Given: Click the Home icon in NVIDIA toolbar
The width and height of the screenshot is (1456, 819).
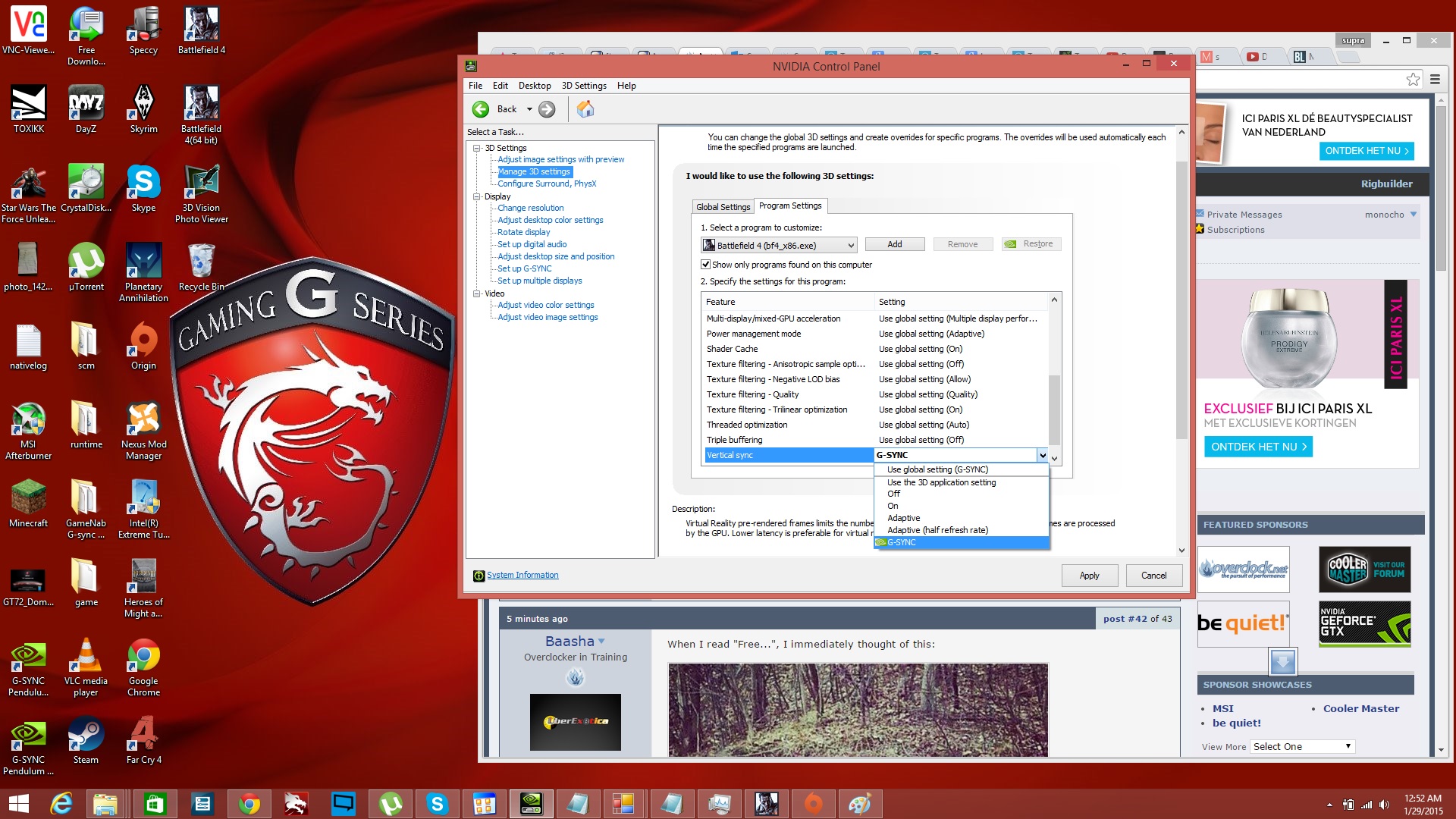Looking at the screenshot, I should (x=585, y=109).
